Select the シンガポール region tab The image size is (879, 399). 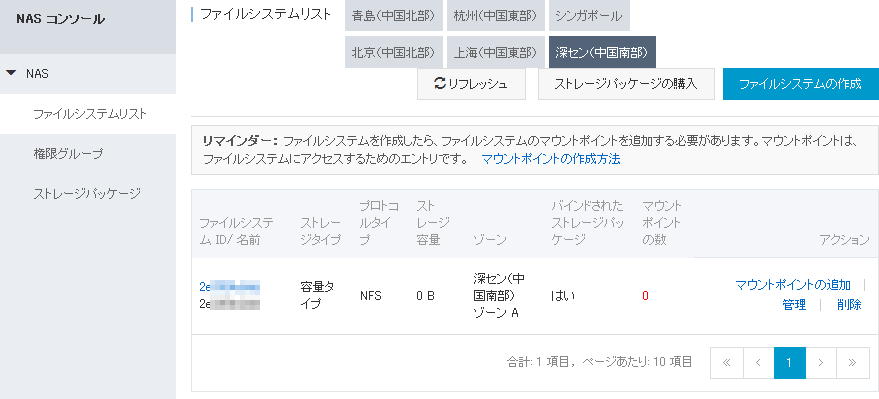(x=589, y=16)
